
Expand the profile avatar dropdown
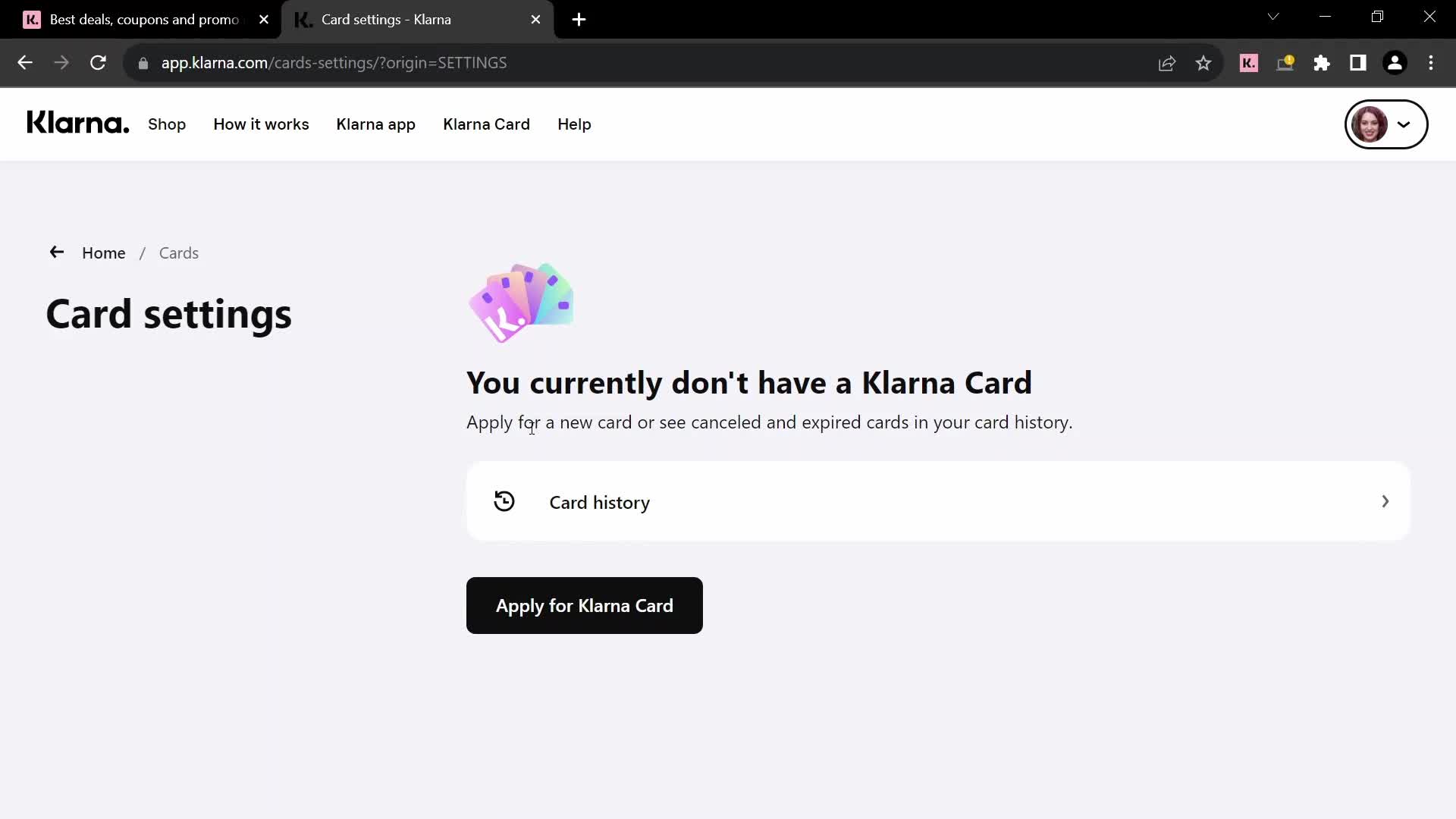[1385, 124]
